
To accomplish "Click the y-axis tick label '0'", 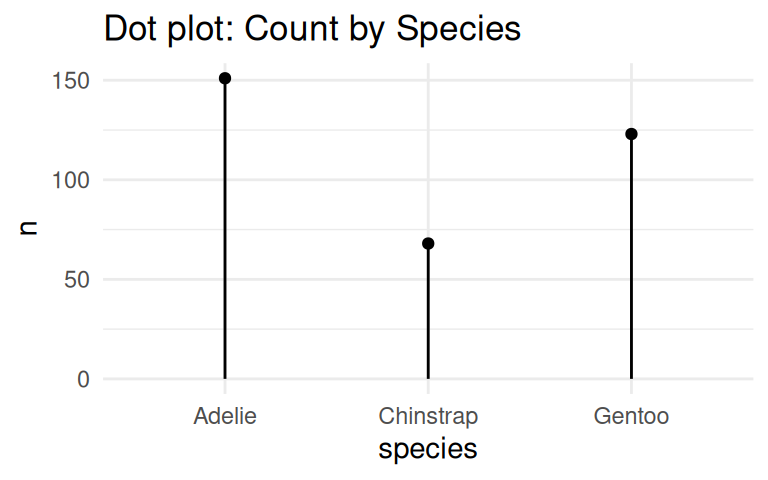I will pos(82,379).
